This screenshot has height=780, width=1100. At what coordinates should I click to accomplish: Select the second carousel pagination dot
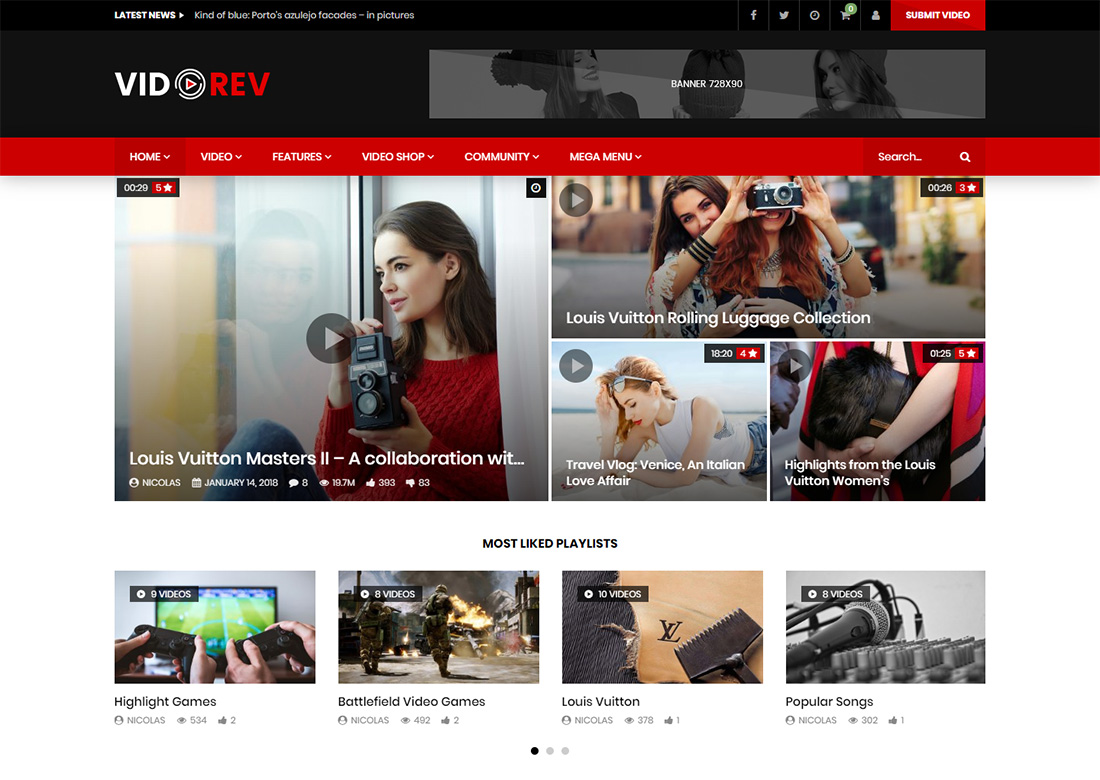(x=550, y=751)
